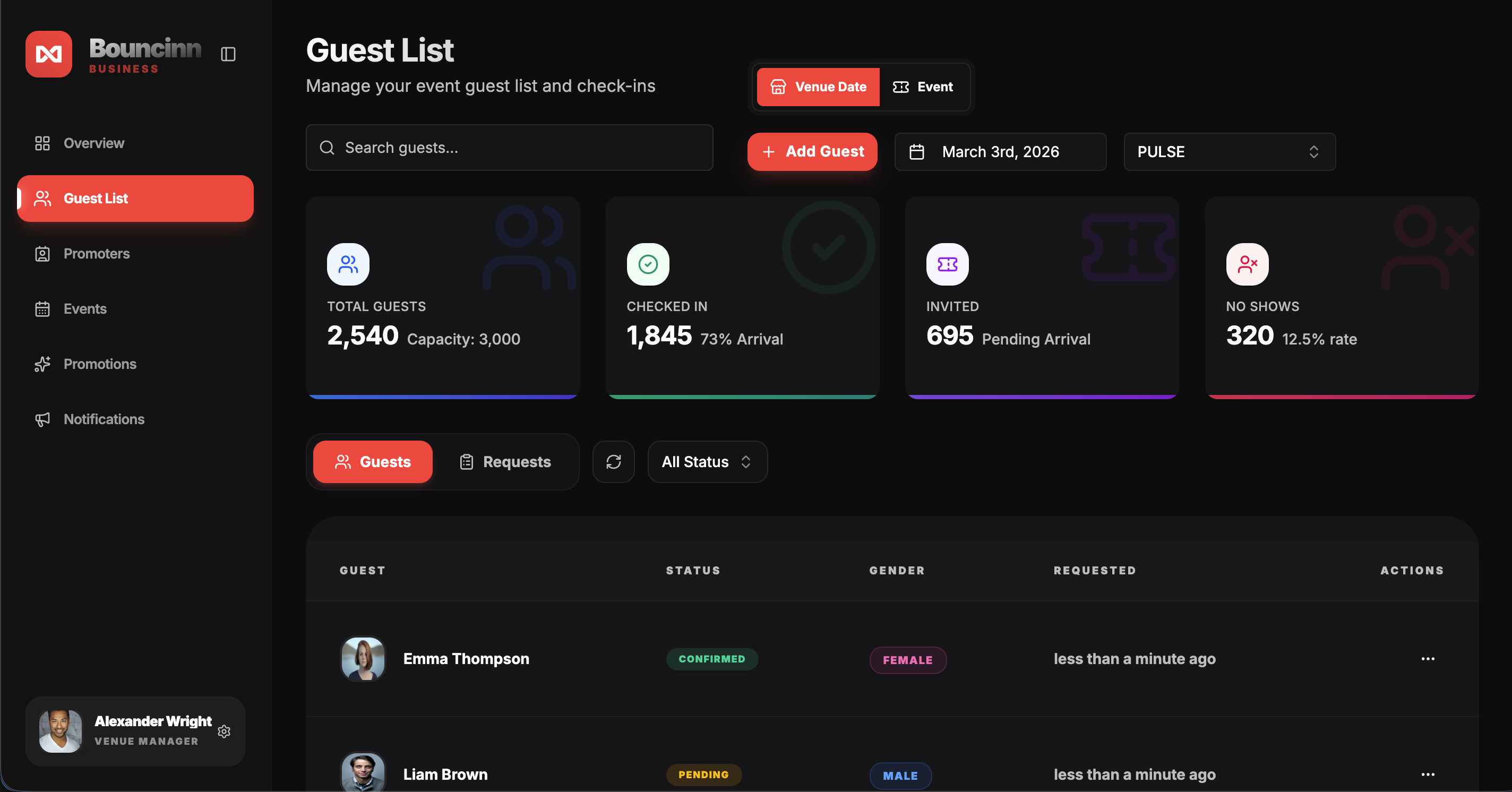
Task: Switch to Venue Date mode
Action: (x=818, y=87)
